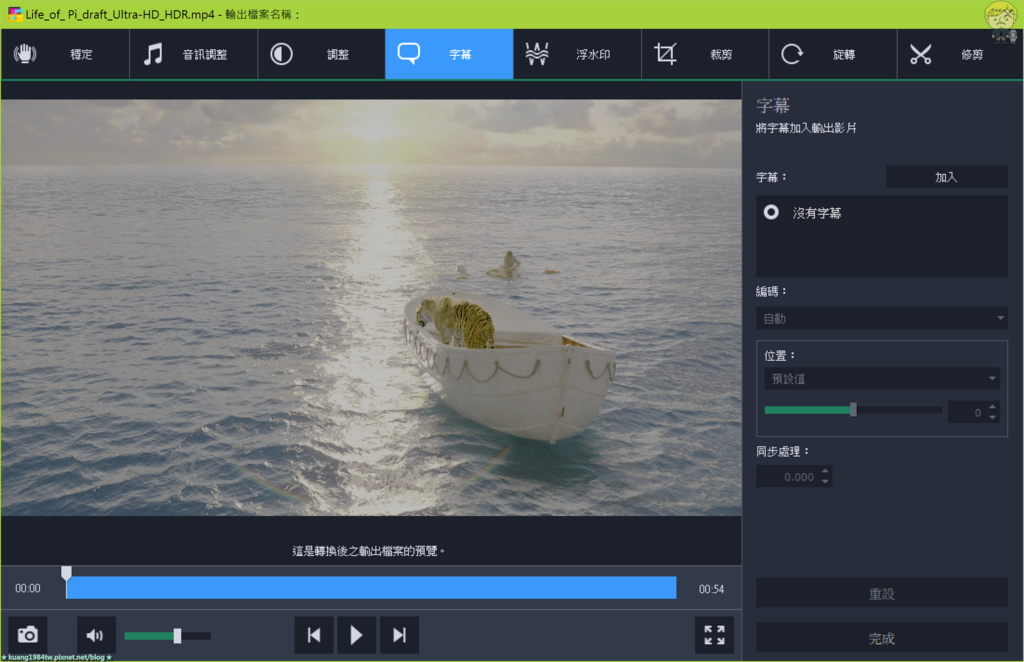The height and width of the screenshot is (662, 1024).
Task: Click the video preview of the lifeboat
Action: coord(371,307)
